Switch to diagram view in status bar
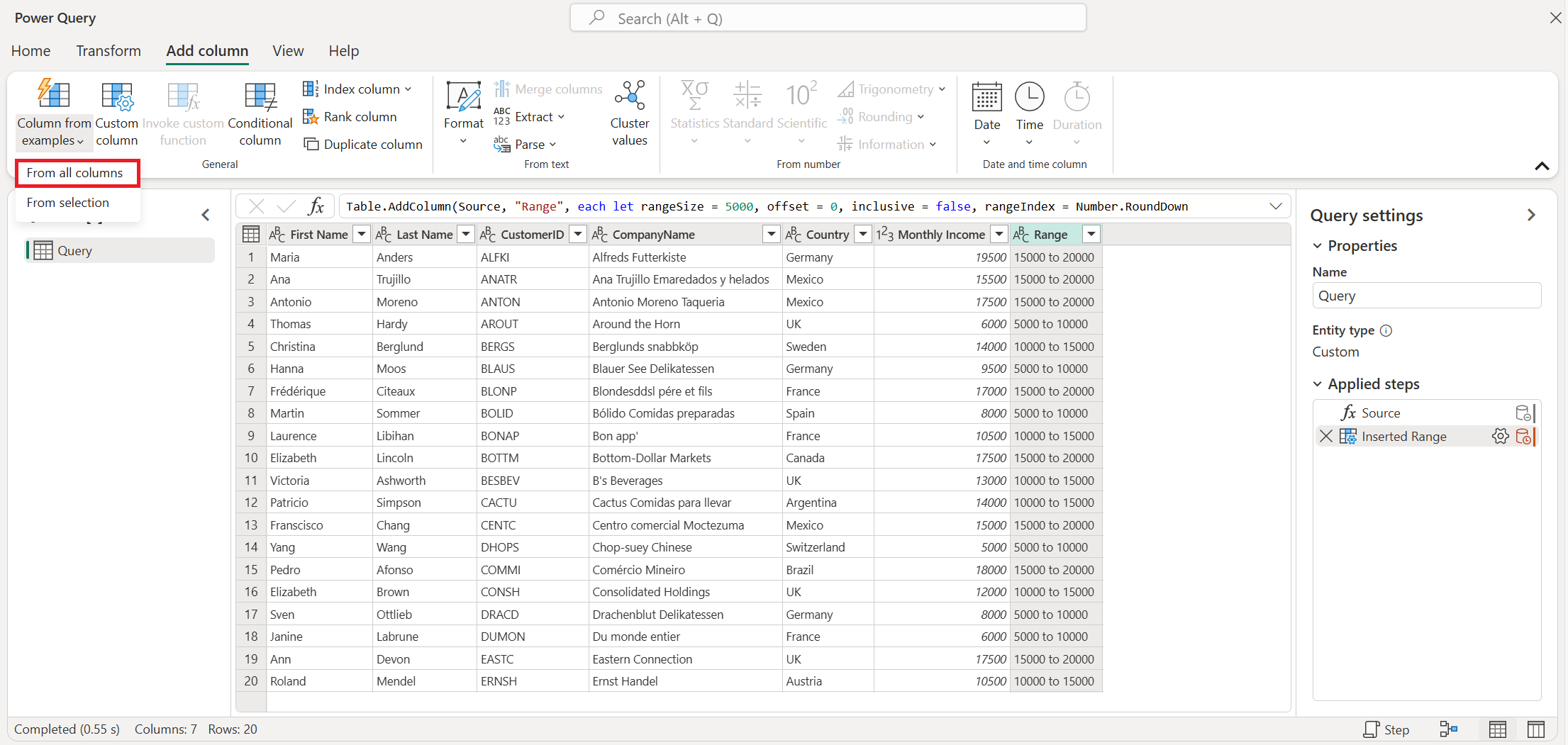The width and height of the screenshot is (1568, 745). click(x=1448, y=729)
